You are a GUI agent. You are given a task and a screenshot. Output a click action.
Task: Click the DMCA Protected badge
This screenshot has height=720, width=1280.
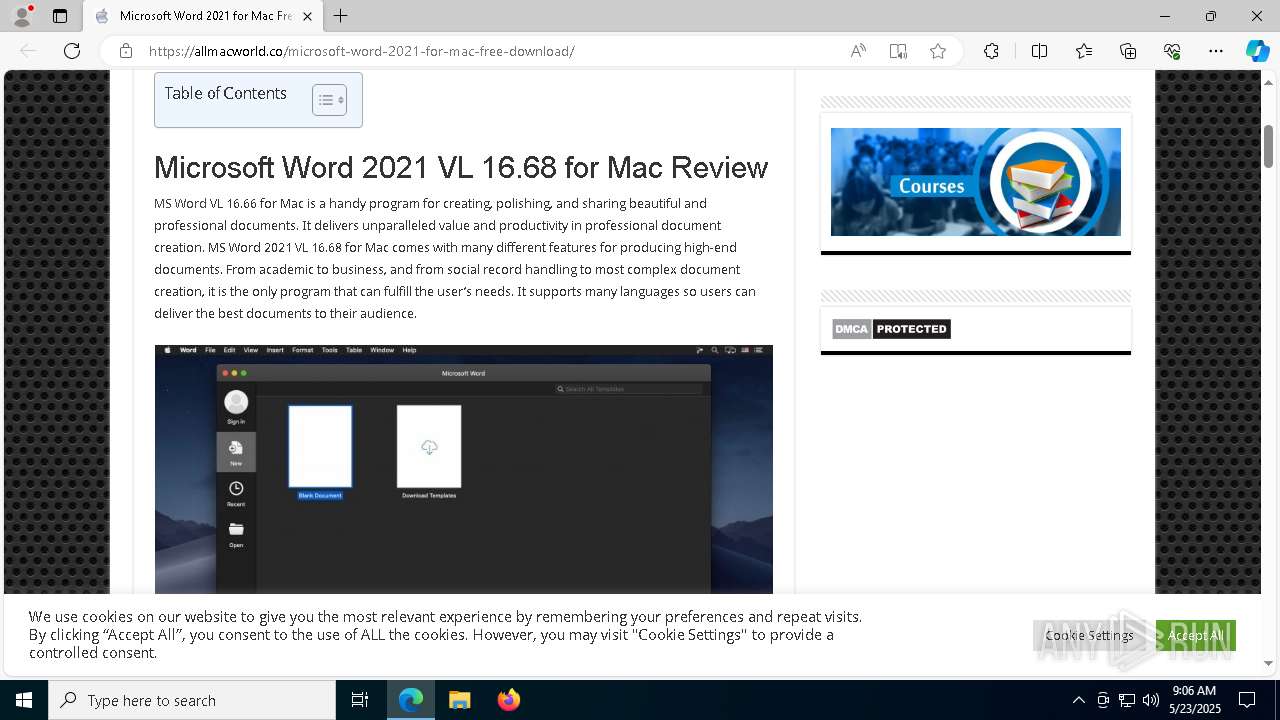click(891, 329)
